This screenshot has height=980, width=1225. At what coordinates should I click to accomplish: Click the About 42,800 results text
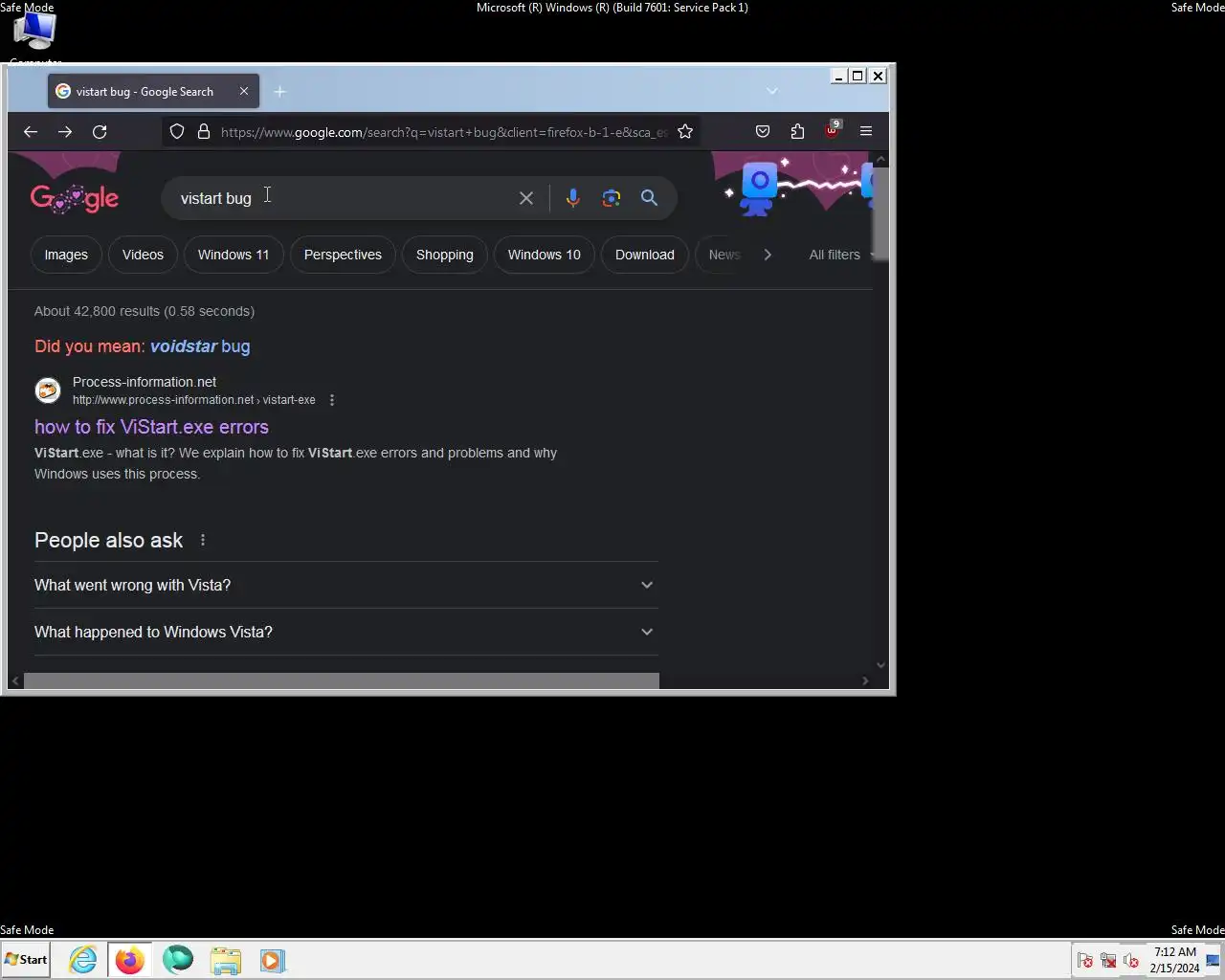click(x=145, y=311)
